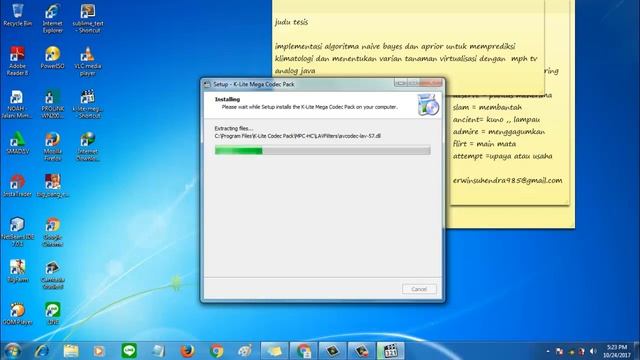Launch Mozilla Firefox from the desktop
Viewport: 640px width, 360px height.
tap(53, 146)
